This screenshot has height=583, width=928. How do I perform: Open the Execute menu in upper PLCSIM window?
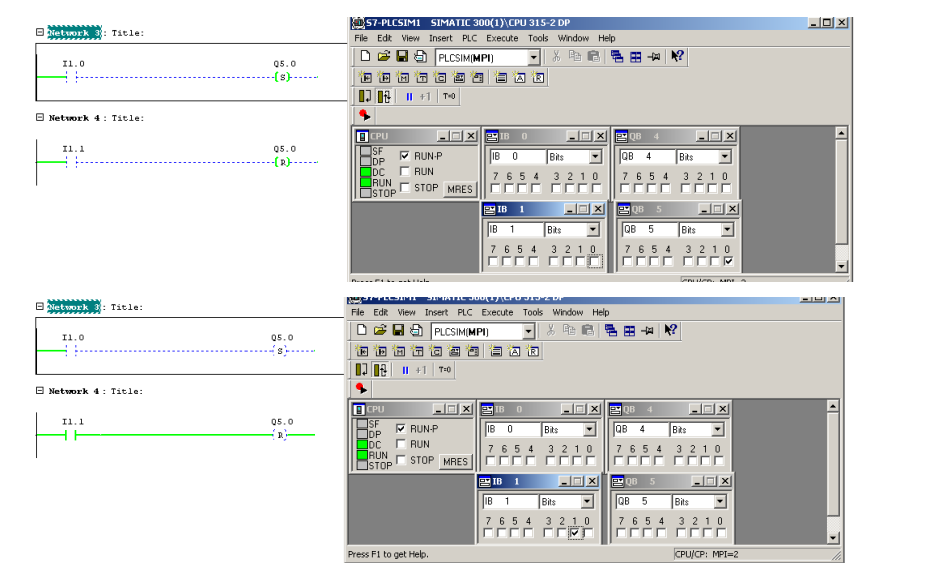[x=502, y=38]
